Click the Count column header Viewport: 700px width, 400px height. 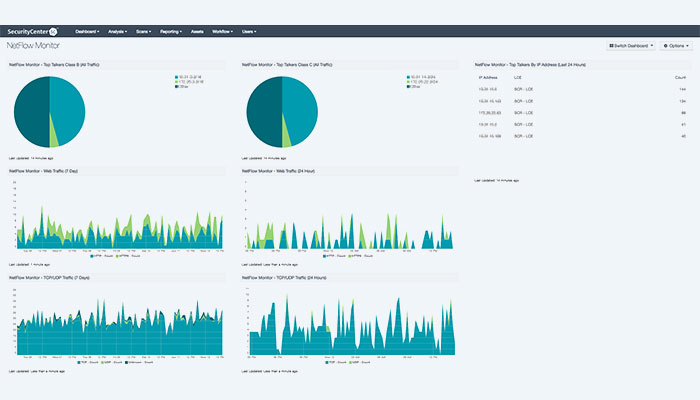click(680, 76)
